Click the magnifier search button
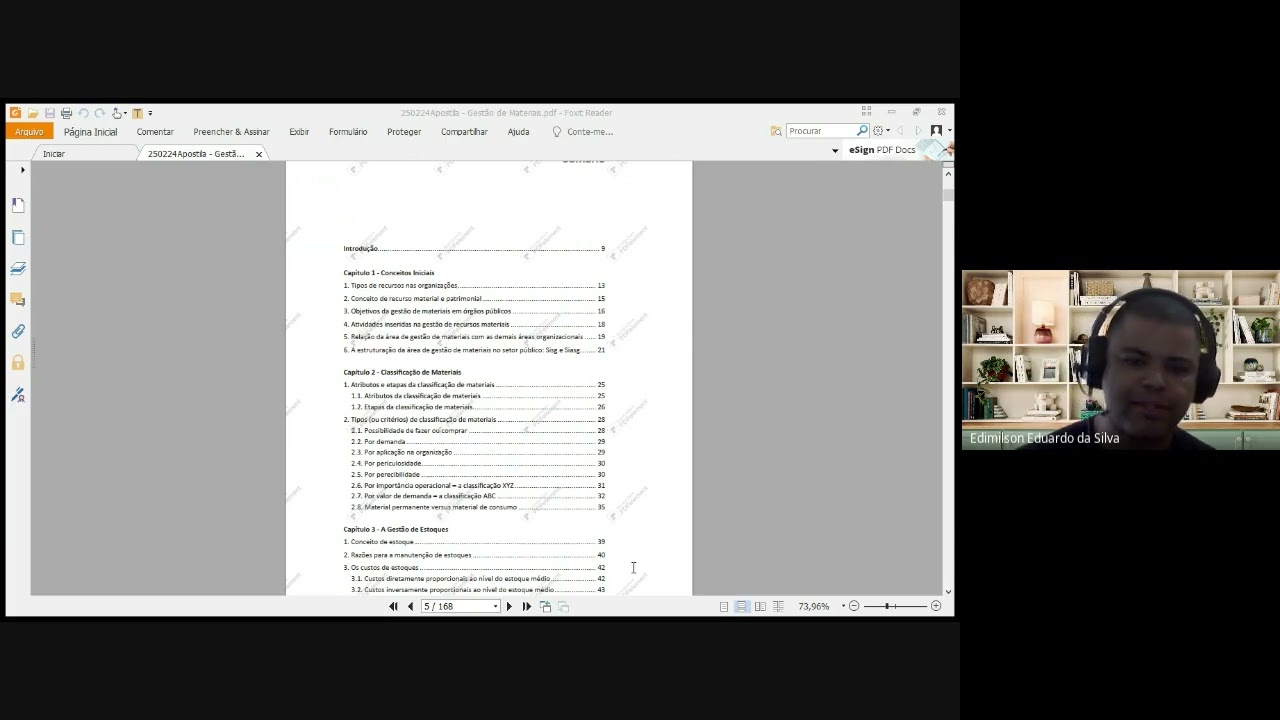Screen dimensions: 1280x720 [862, 131]
